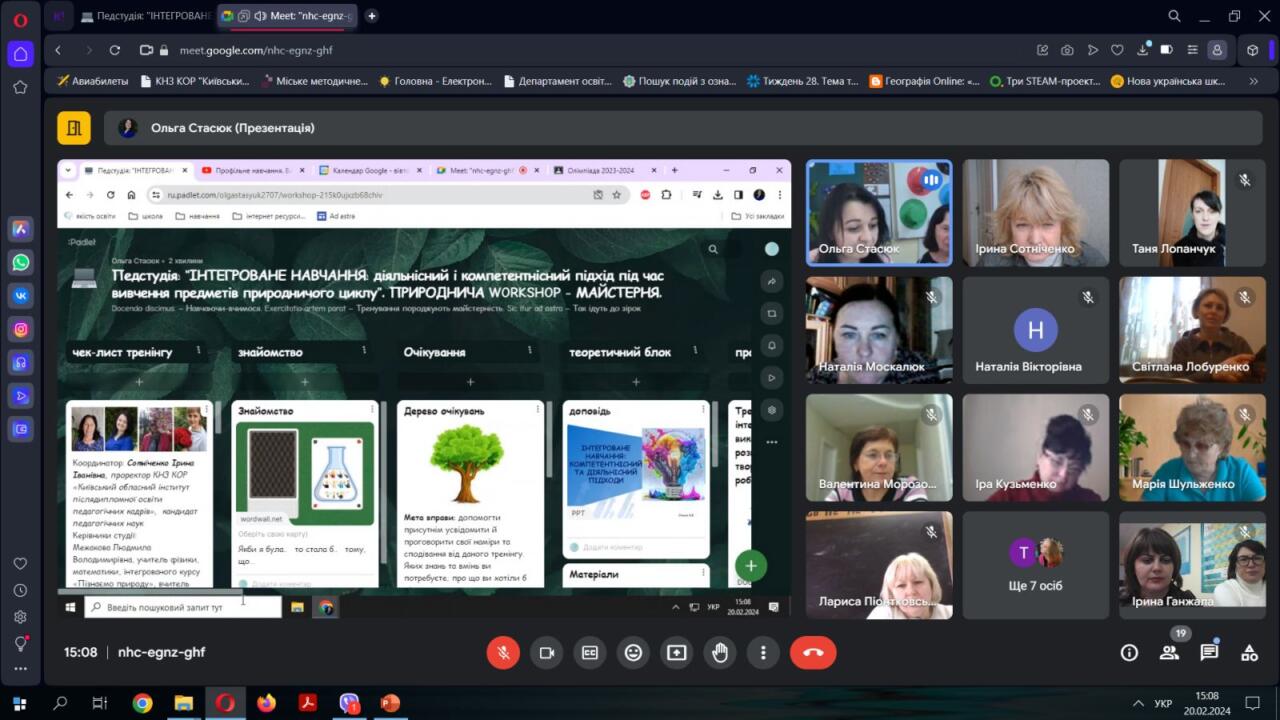Unmute the microphone in Meet controls
The image size is (1280, 720).
pos(503,653)
